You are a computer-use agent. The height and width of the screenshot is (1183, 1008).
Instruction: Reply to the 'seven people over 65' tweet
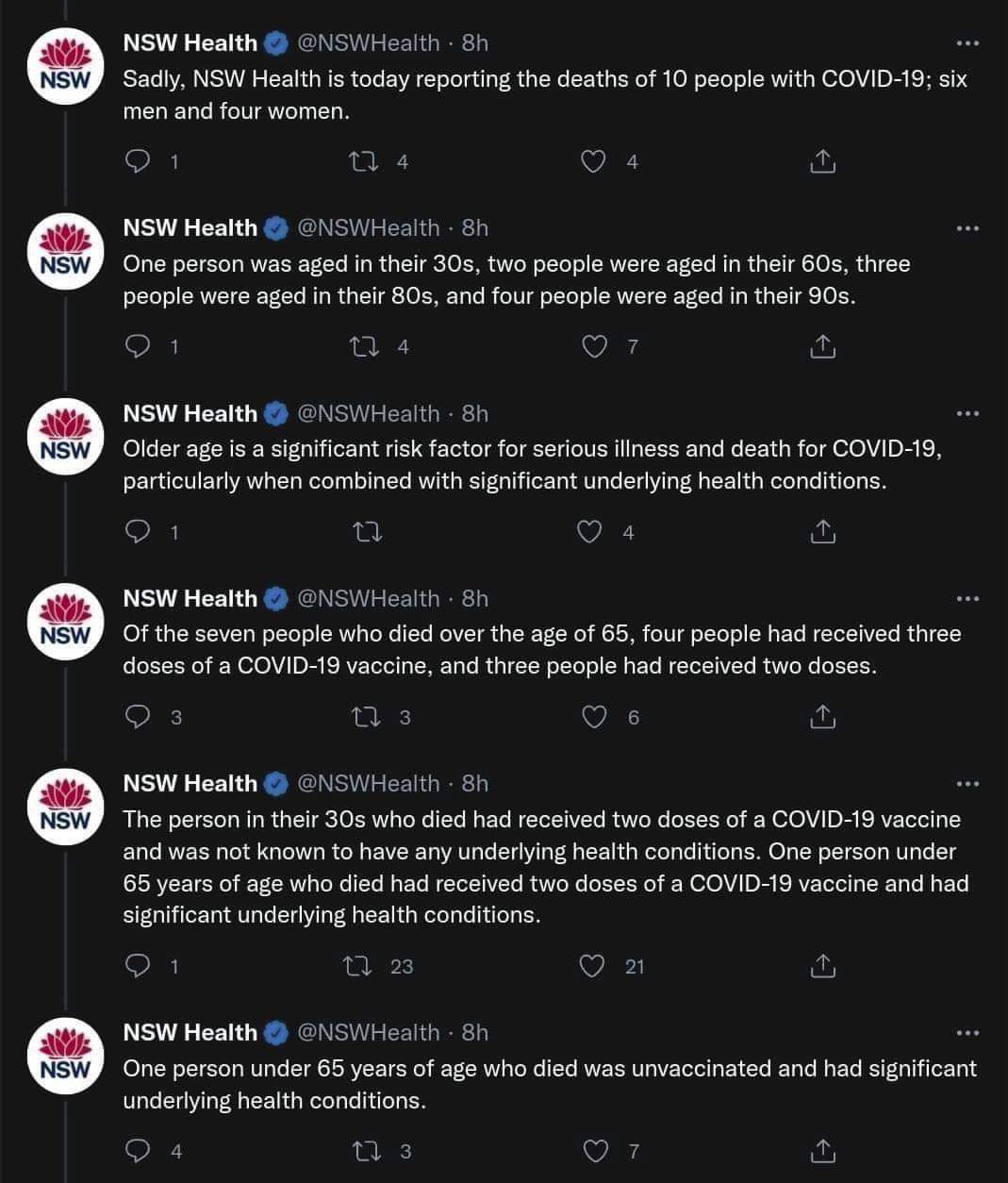138,717
